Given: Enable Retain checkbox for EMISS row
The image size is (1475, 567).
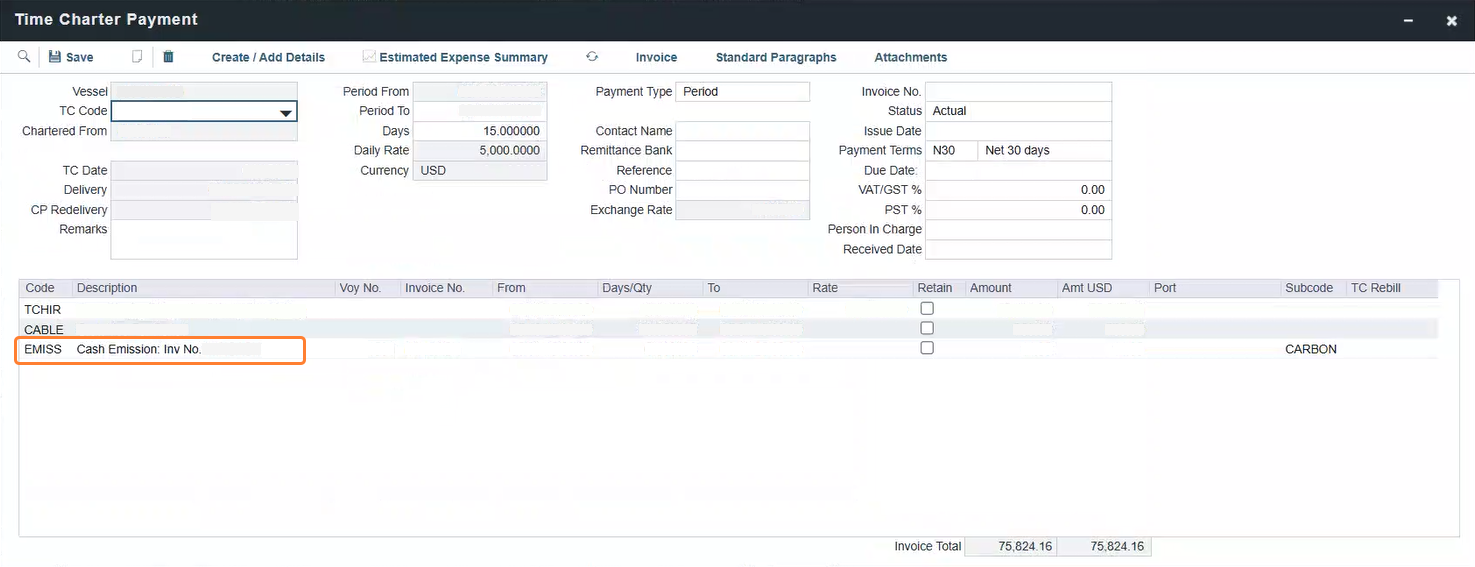Looking at the screenshot, I should 927,348.
